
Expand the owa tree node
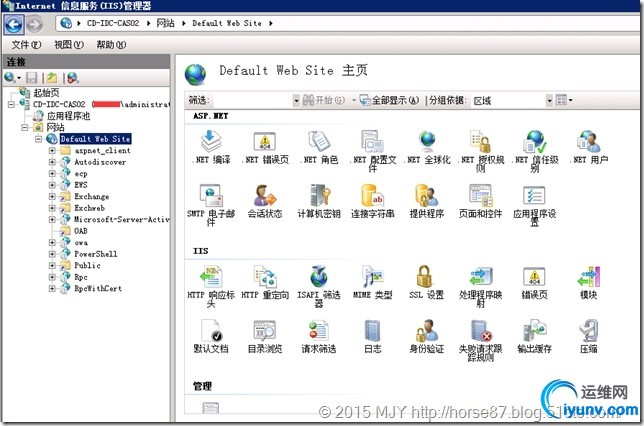[52, 243]
